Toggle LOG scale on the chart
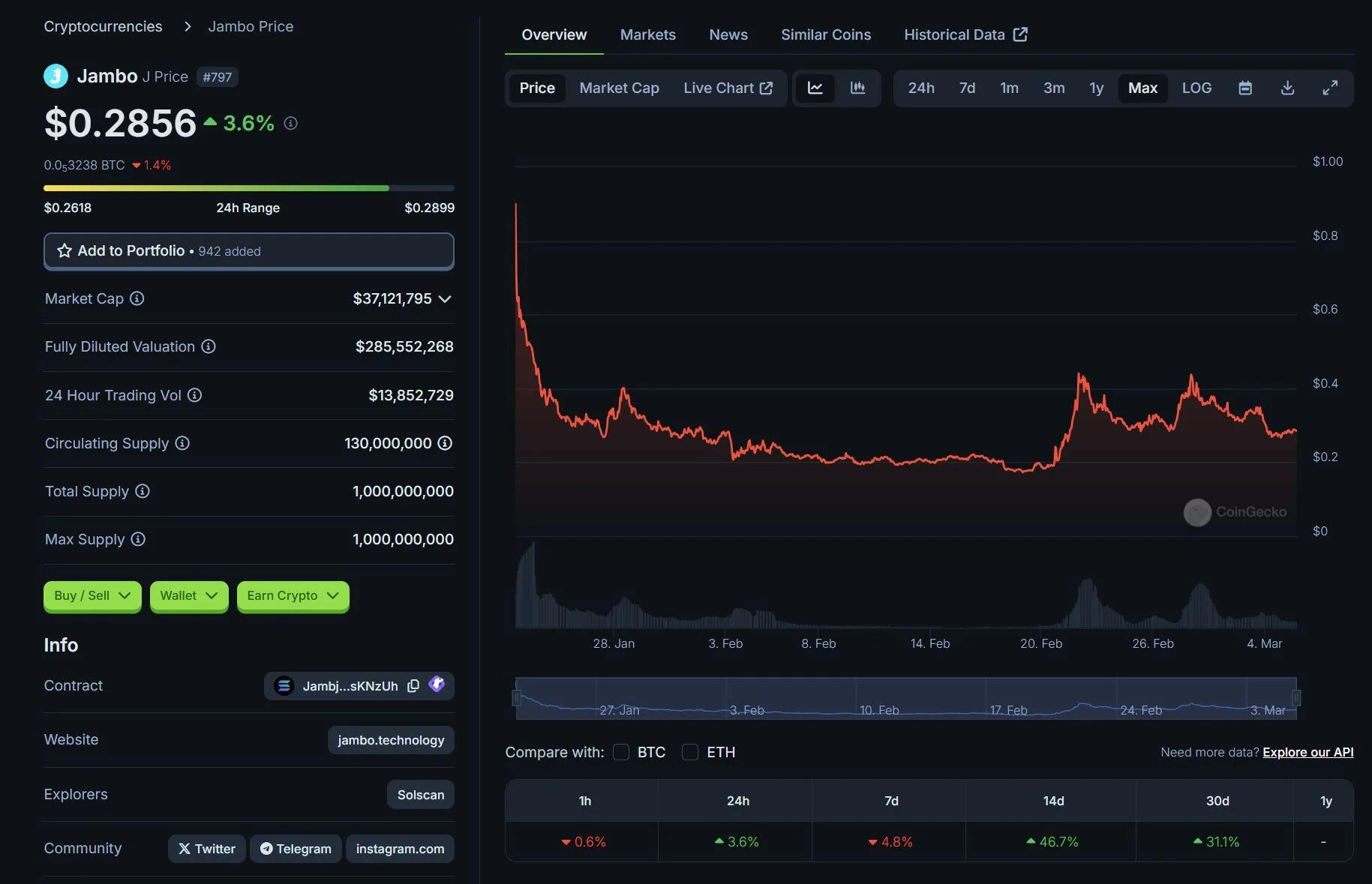Image resolution: width=1372 pixels, height=884 pixels. pos(1196,88)
